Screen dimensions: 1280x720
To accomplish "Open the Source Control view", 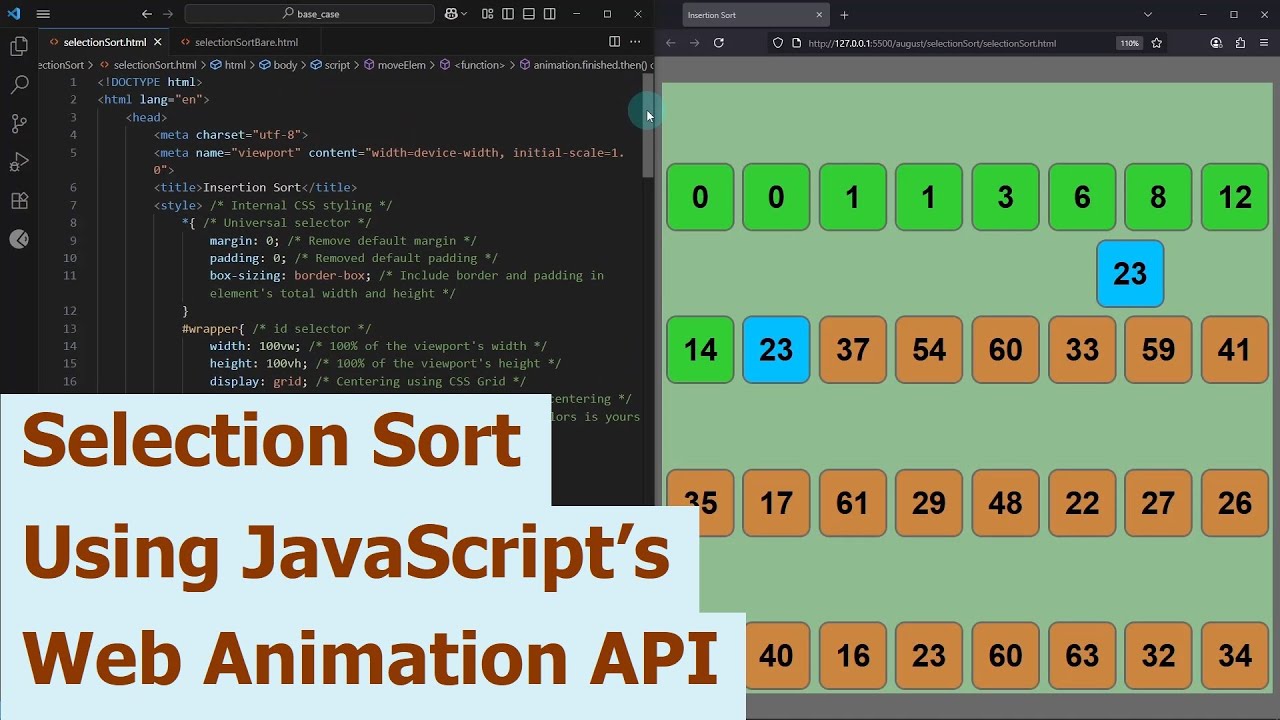I will (19, 124).
